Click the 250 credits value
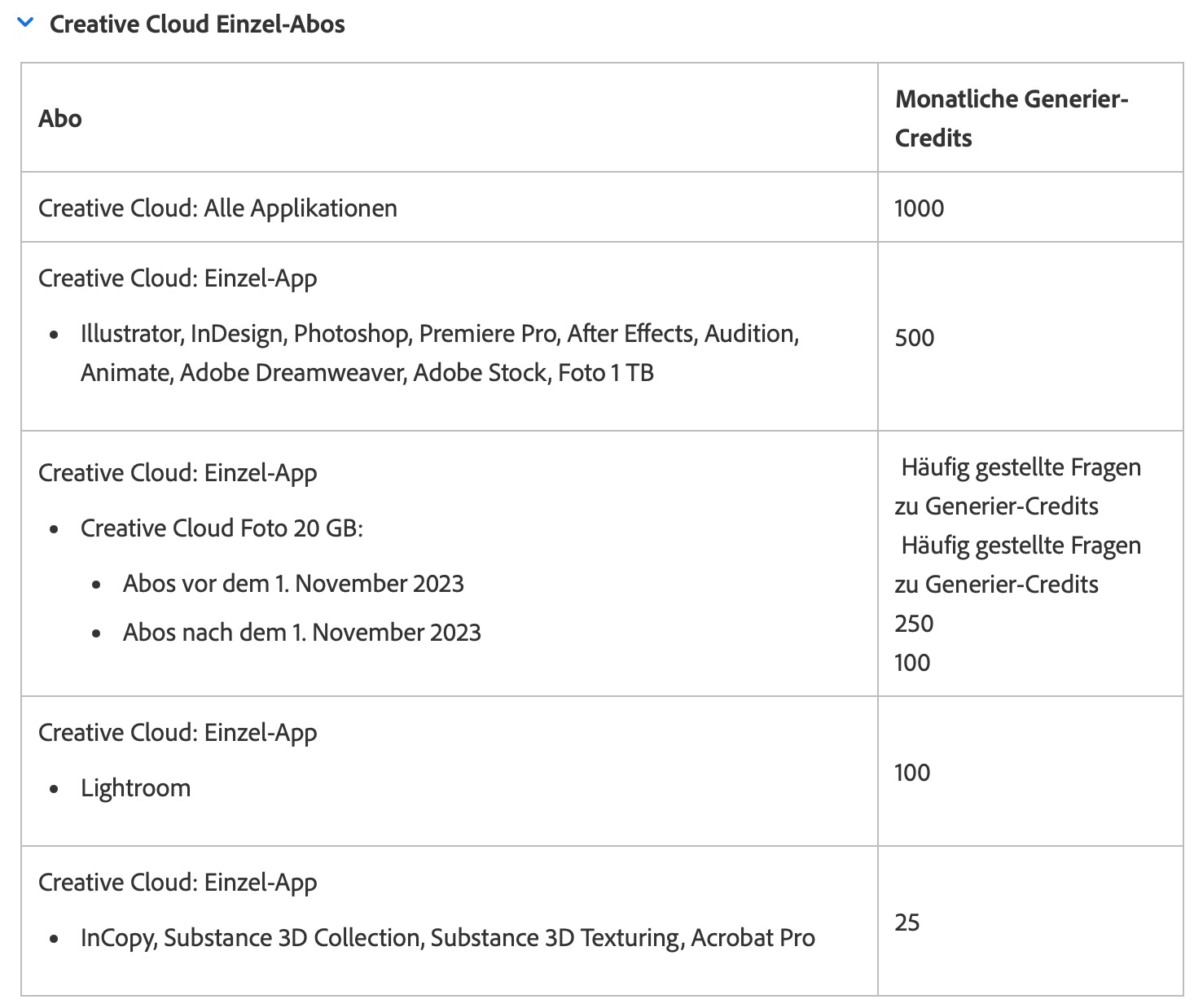1194x1008 pixels. (x=914, y=624)
